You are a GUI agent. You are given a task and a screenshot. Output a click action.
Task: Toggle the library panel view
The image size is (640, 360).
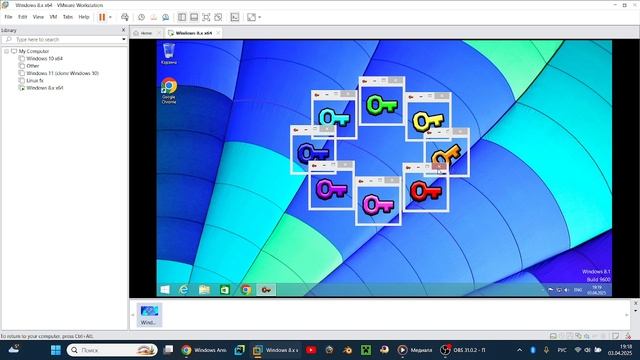[x=182, y=17]
